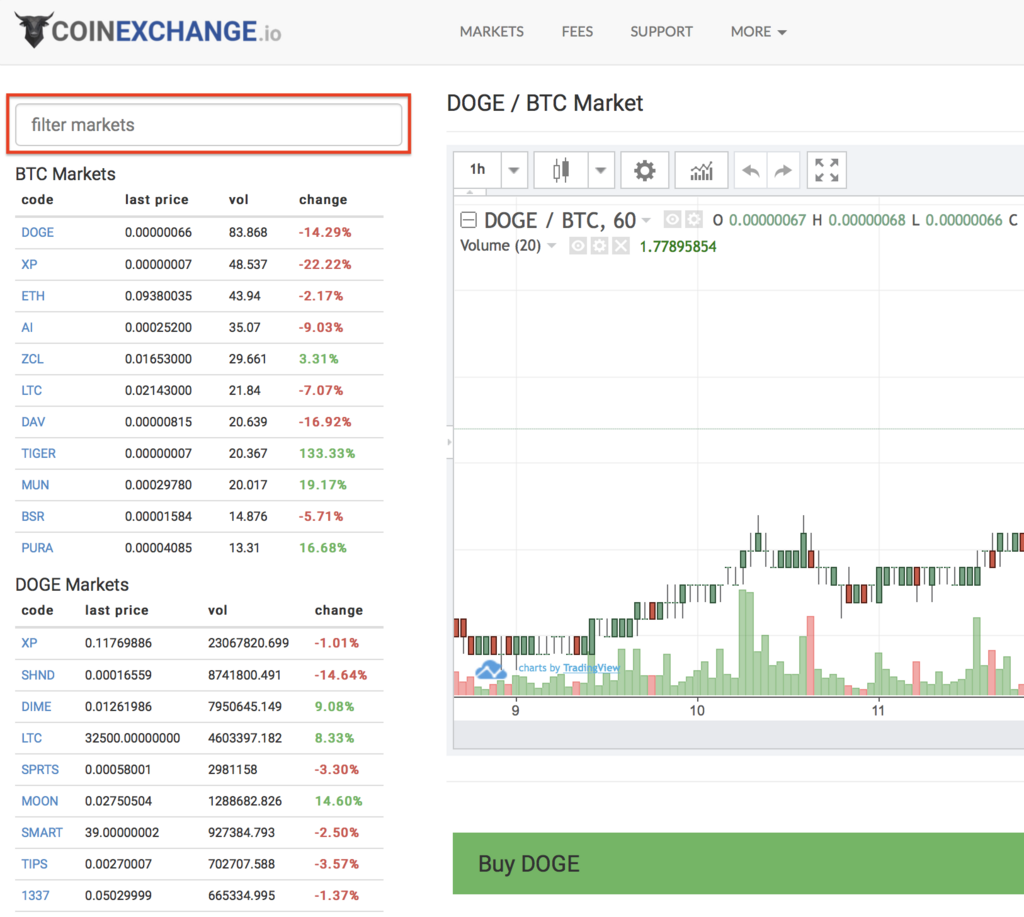Redo last chart action

coord(783,170)
